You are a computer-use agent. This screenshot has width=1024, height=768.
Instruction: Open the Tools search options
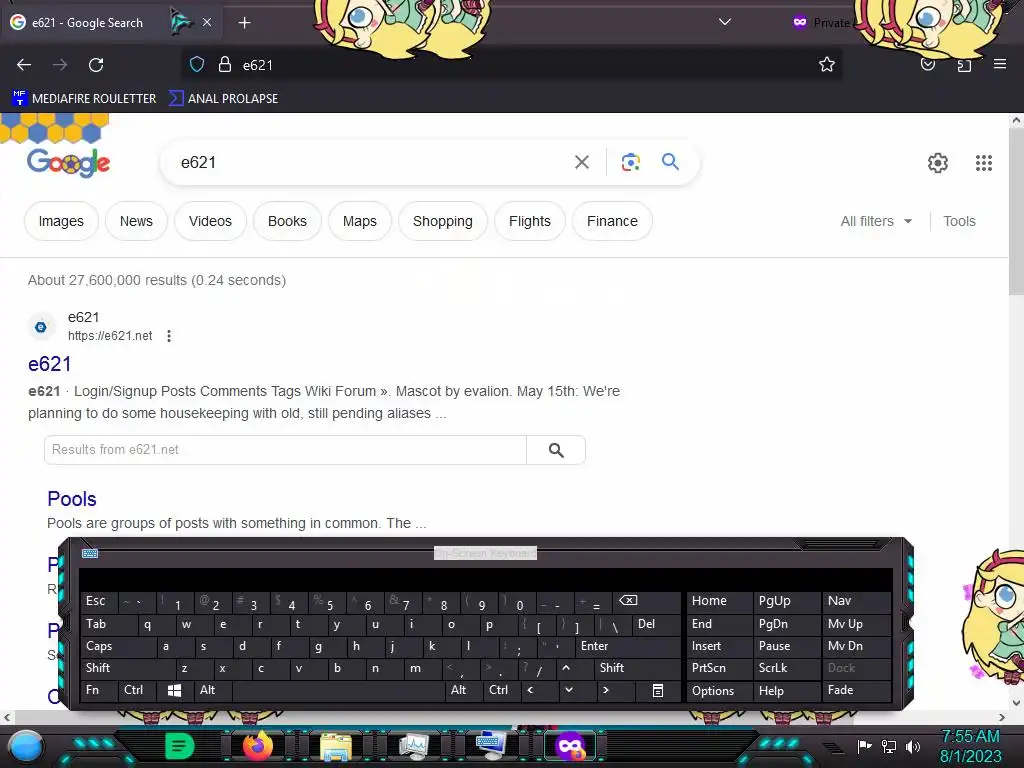959,221
